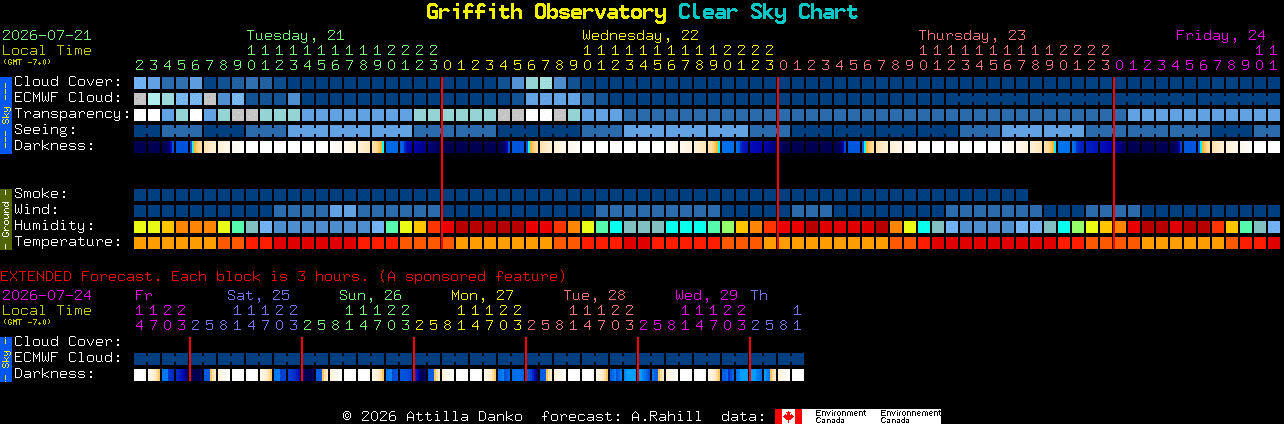Click the Environment Canada English logo text

point(840,416)
